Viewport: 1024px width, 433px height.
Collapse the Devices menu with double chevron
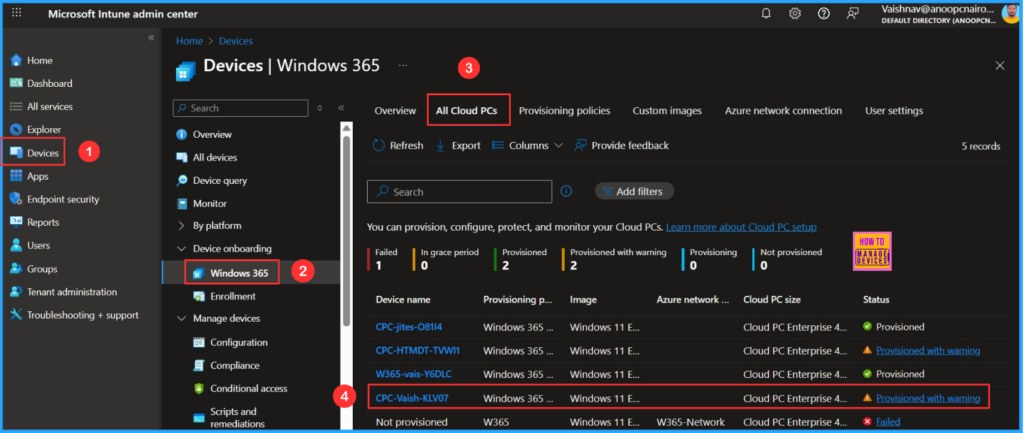click(341, 108)
